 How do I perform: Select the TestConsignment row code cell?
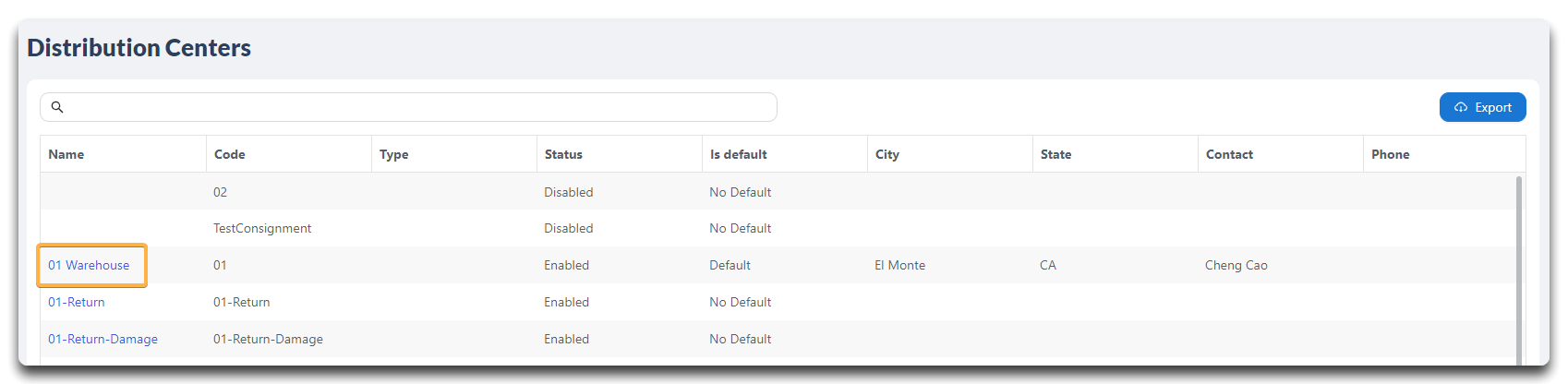click(x=262, y=228)
